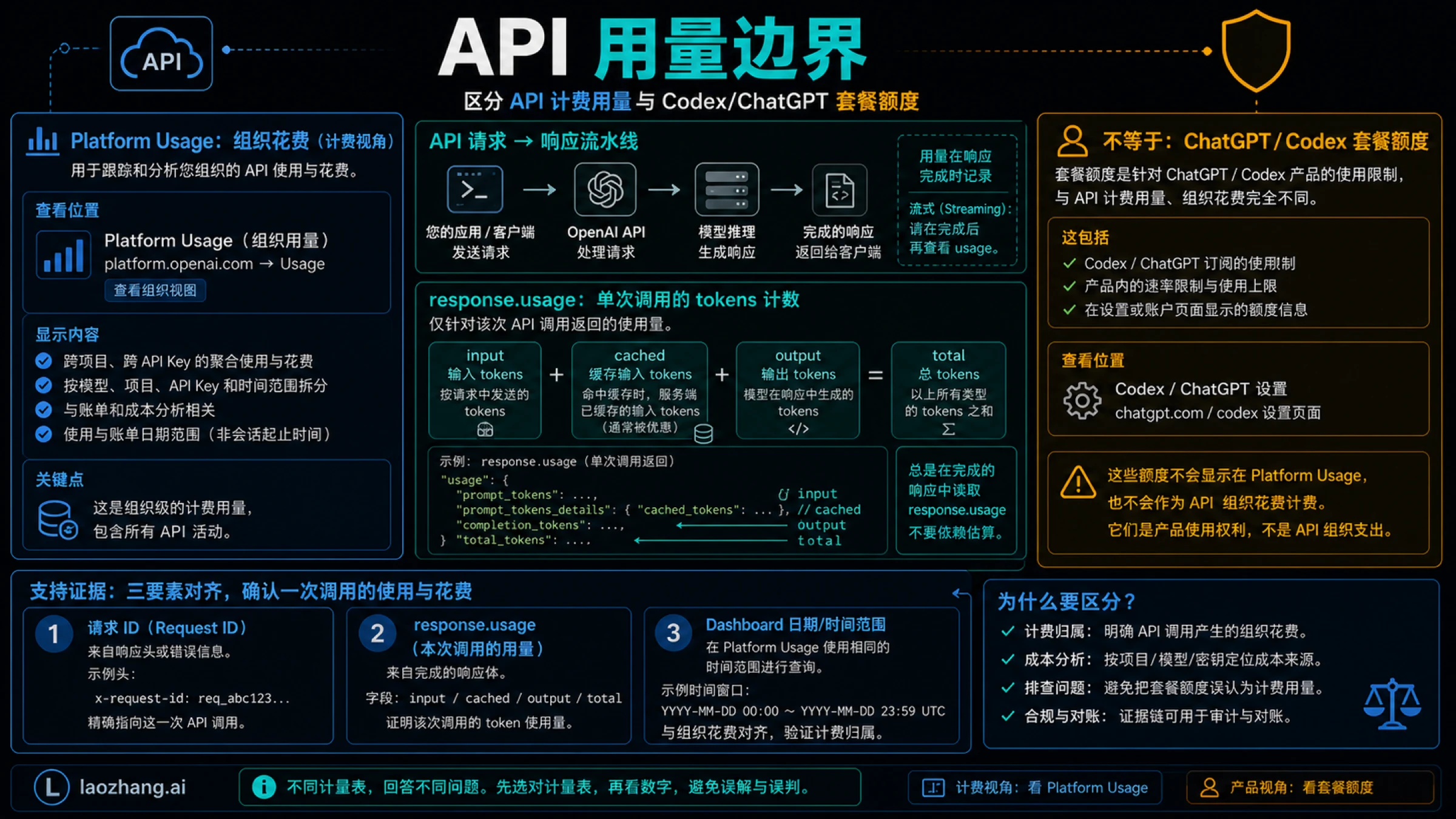Click the server rack 模型推理 icon
1456x819 pixels.
(x=727, y=189)
